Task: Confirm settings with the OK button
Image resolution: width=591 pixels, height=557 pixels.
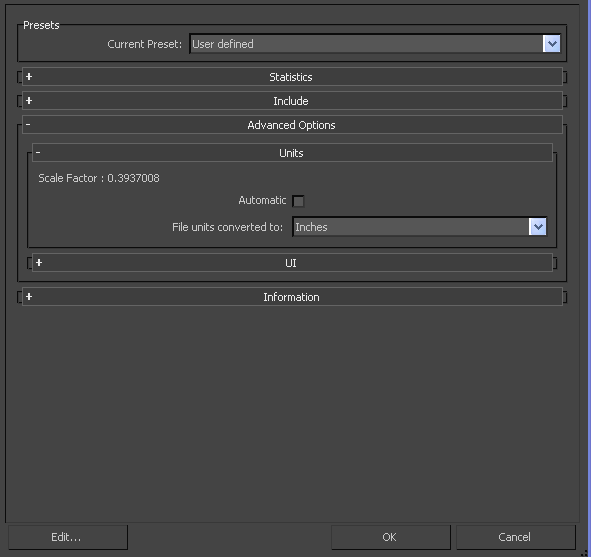Action: [x=391, y=537]
